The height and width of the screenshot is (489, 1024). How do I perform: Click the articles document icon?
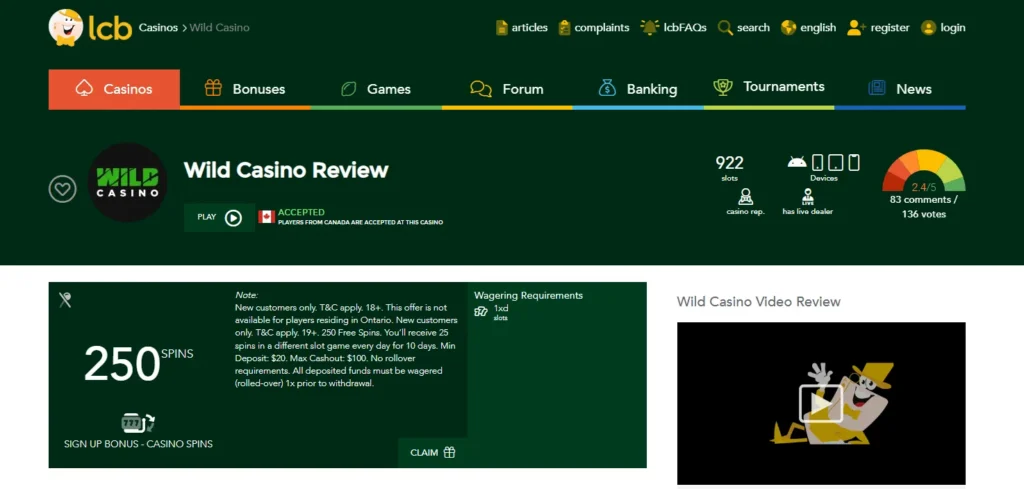(502, 27)
